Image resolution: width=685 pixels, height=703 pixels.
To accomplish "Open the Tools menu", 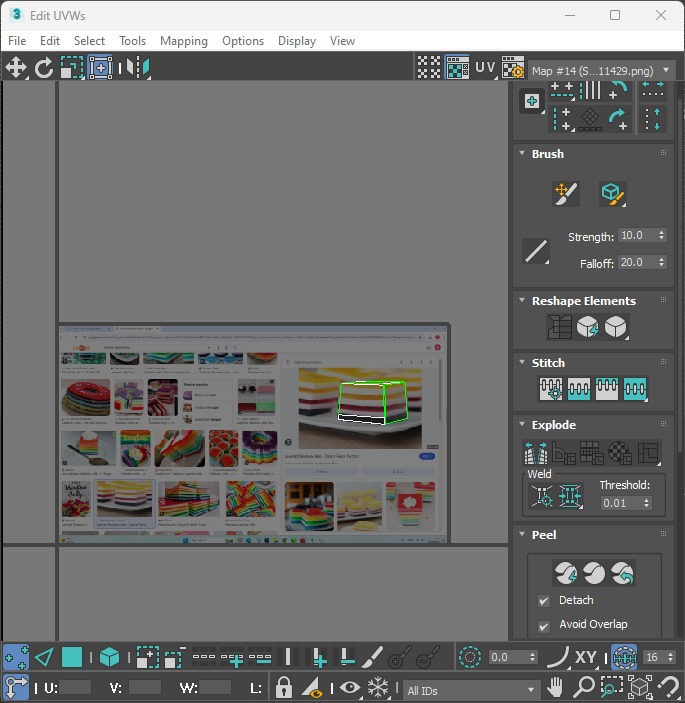I will 132,41.
